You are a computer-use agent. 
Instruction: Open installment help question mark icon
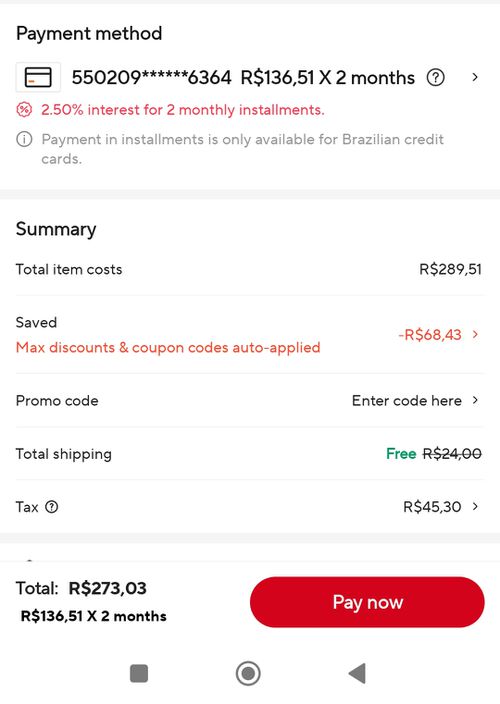[435, 78]
